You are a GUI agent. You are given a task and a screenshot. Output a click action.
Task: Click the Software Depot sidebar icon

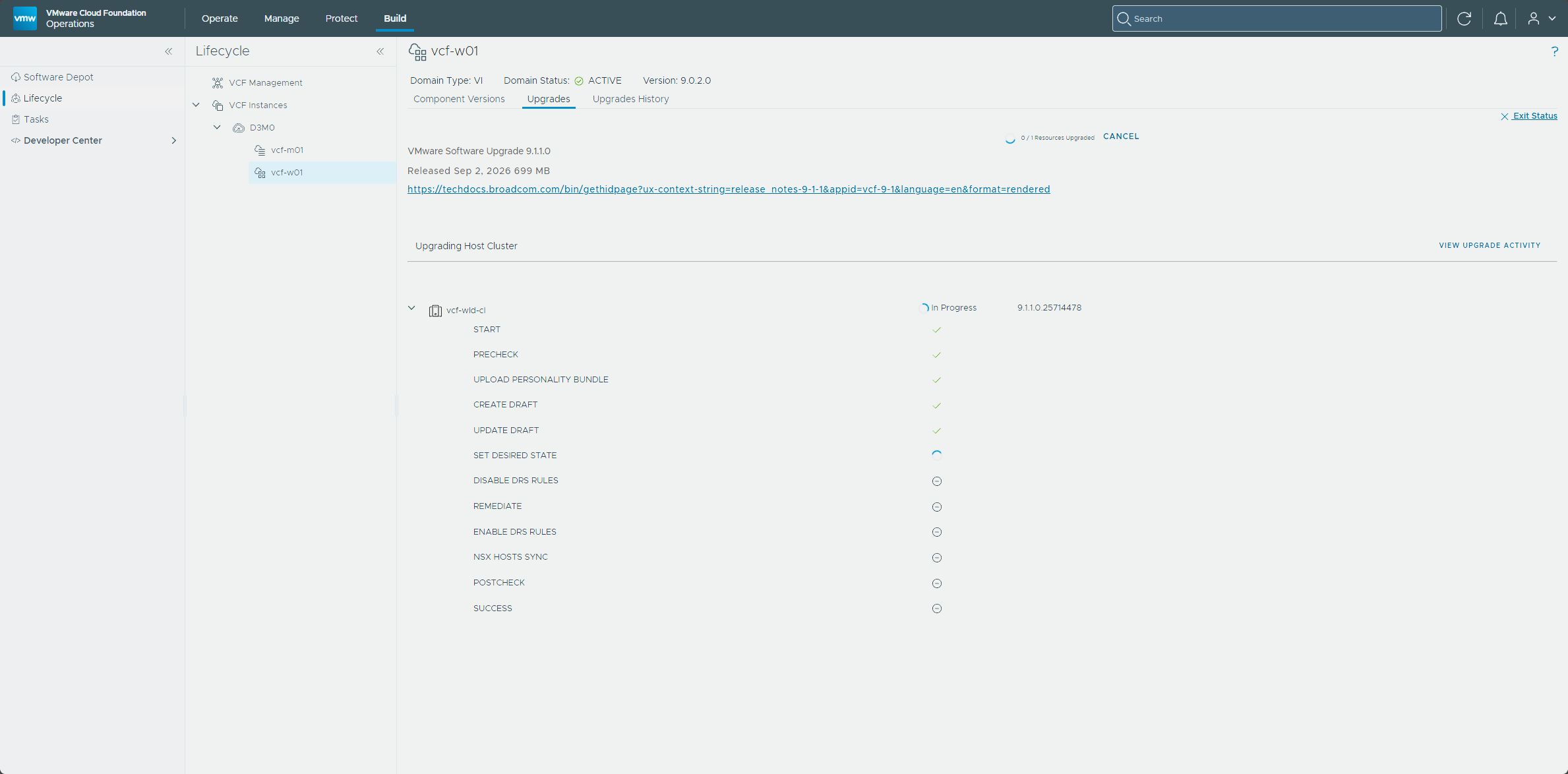tap(16, 77)
